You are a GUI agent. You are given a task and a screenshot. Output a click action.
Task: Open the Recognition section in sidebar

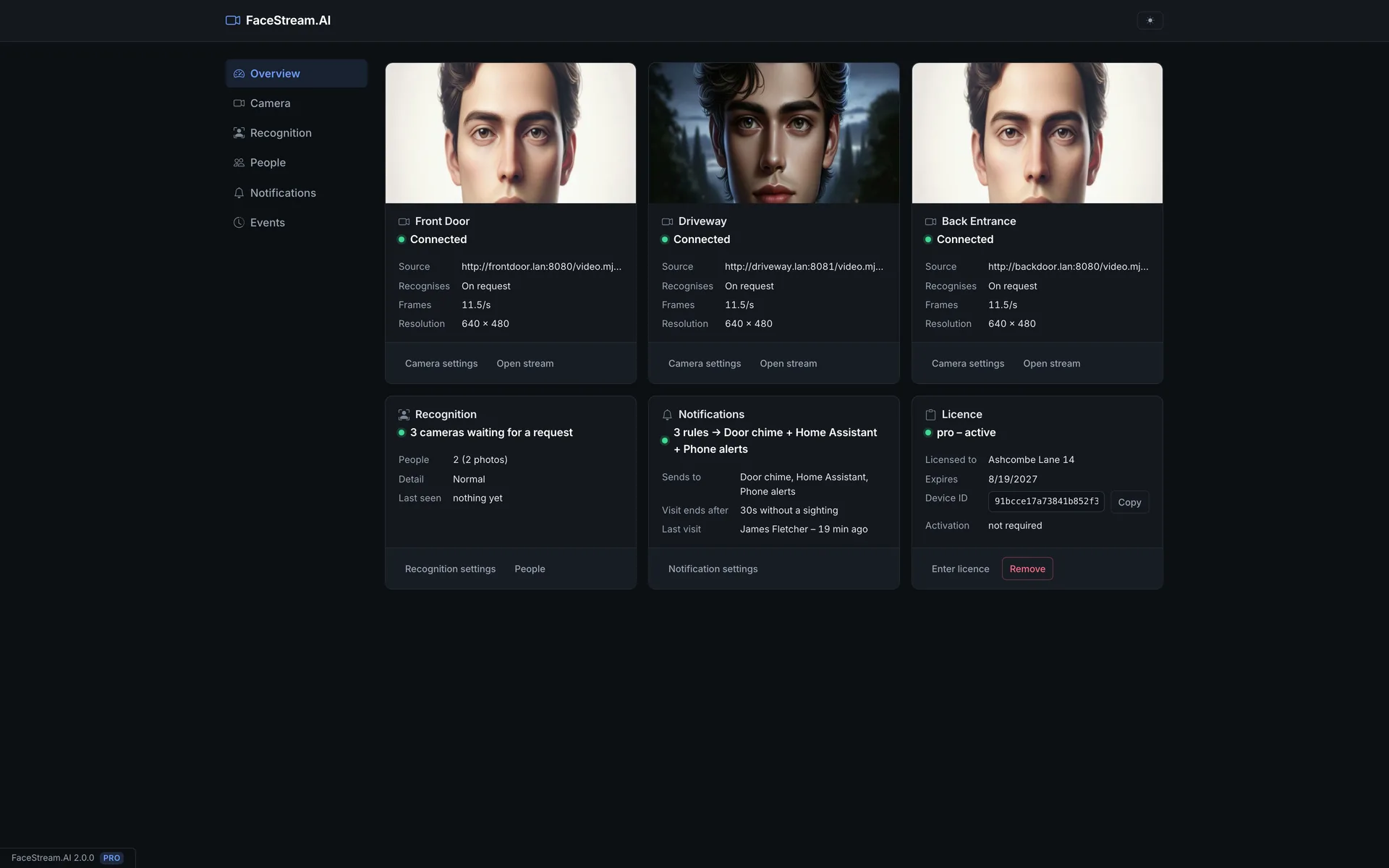[x=297, y=133]
